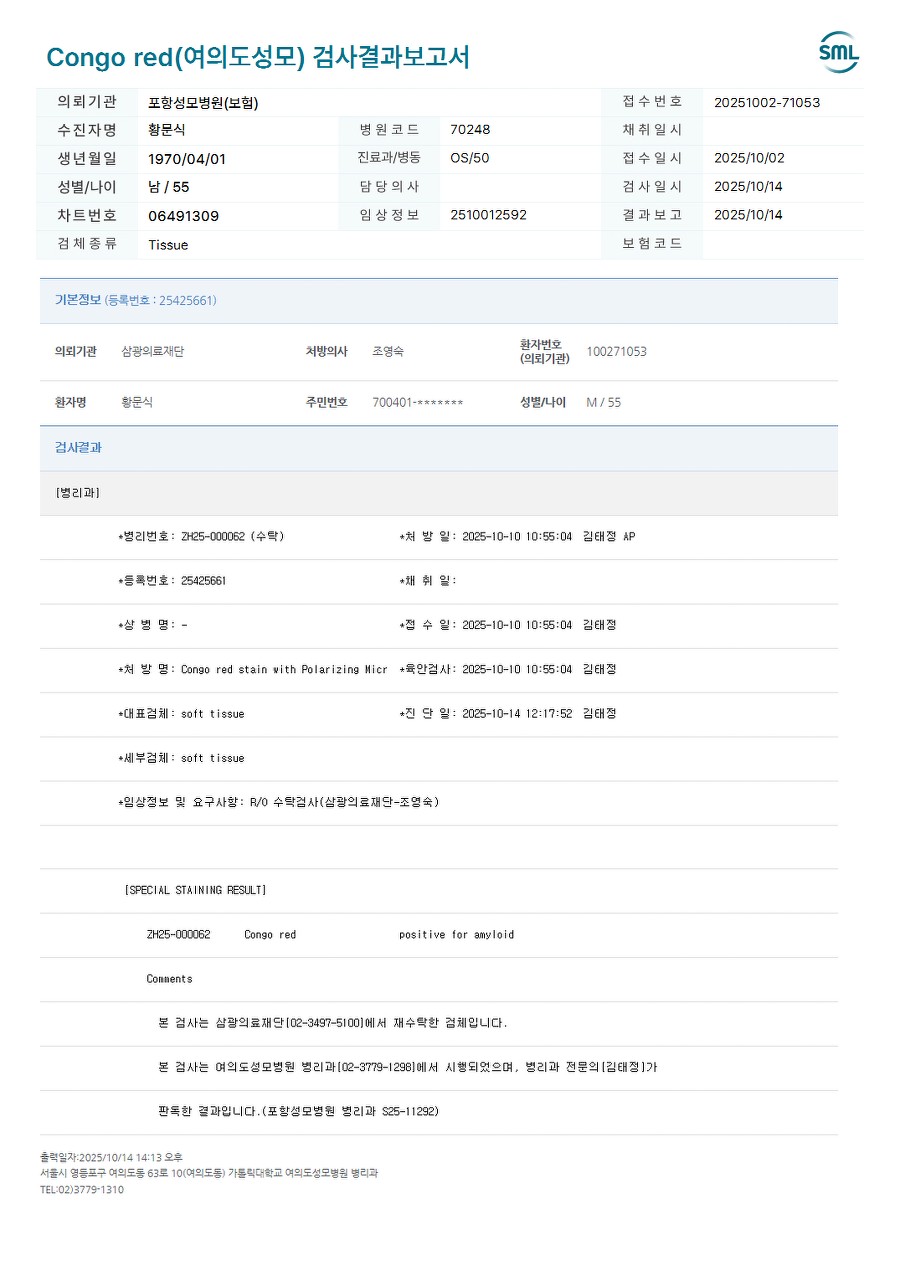This screenshot has width=900, height=1271.
Task: Click the 'Comments' heading
Action: [x=169, y=979]
